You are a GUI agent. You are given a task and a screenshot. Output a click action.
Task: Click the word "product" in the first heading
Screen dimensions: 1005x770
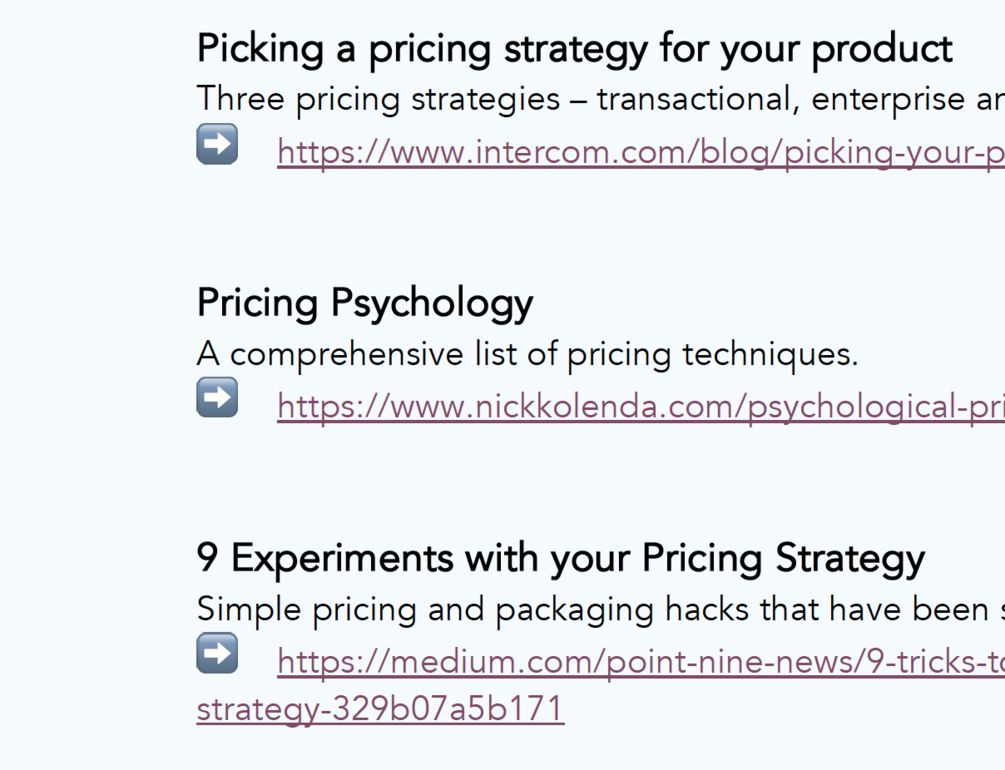point(882,49)
